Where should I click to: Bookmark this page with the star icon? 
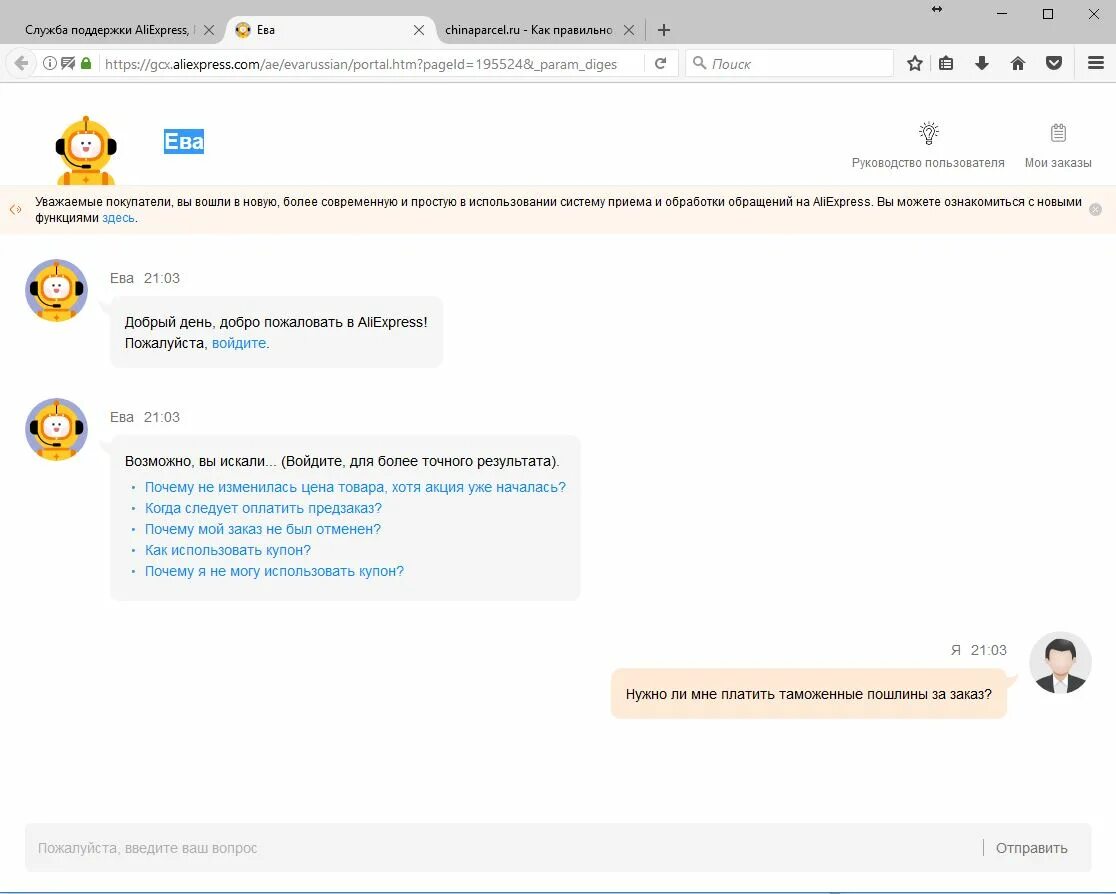tap(915, 63)
